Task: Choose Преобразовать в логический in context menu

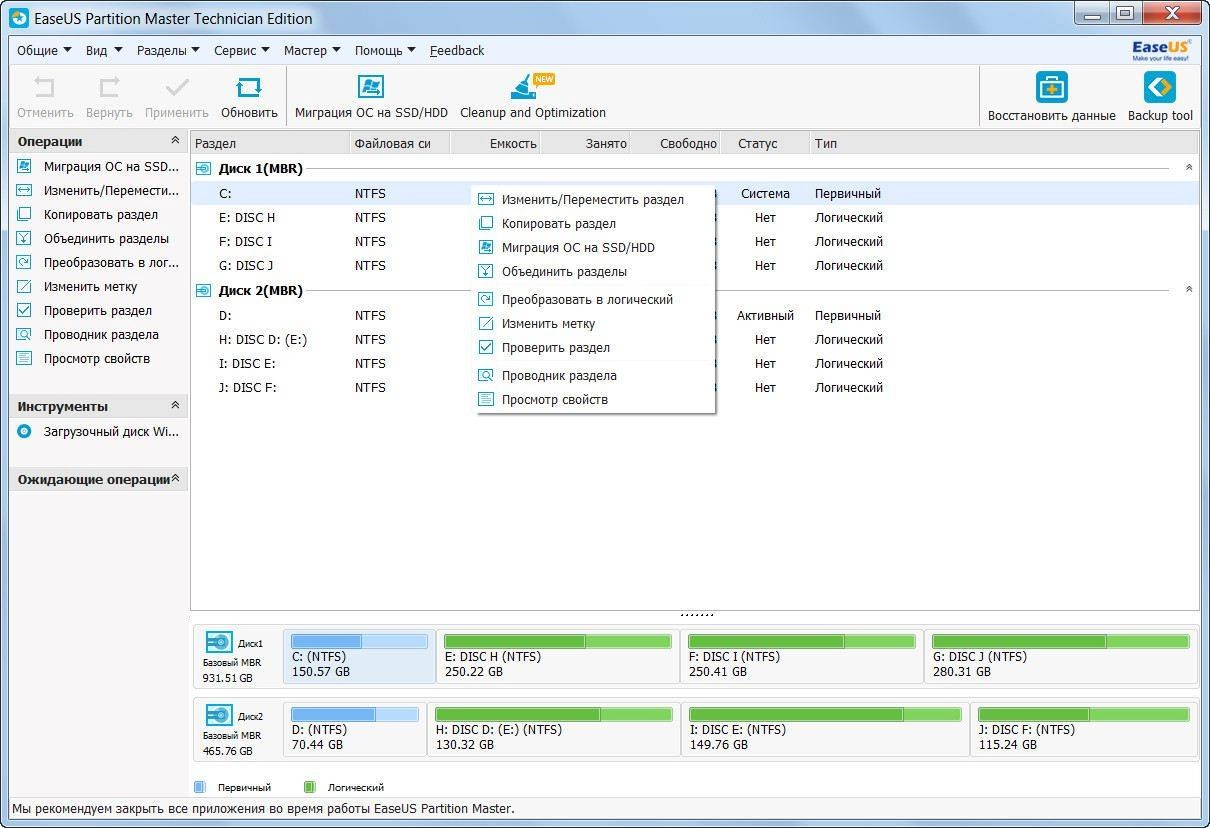Action: (x=594, y=299)
